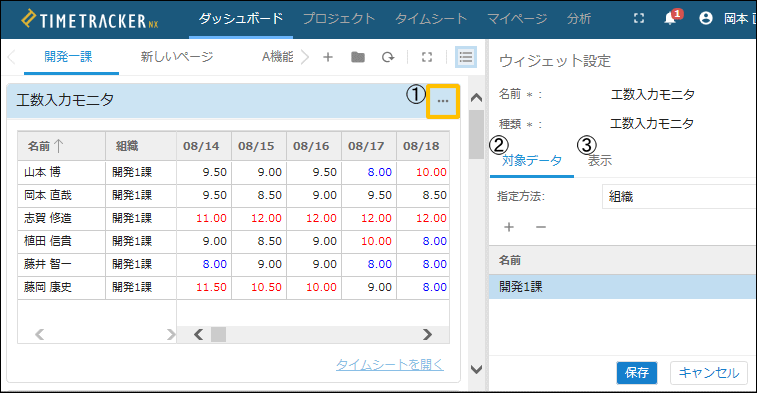Switch to 新しいページ dashboard tab

[177, 57]
